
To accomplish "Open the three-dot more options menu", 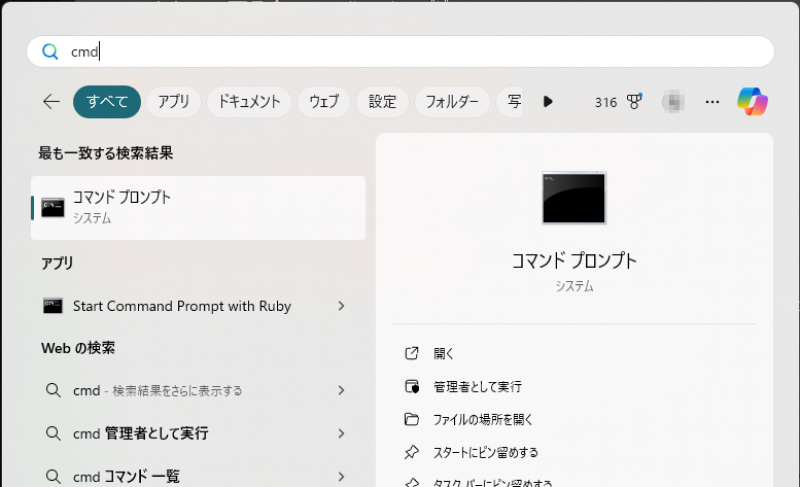I will point(712,102).
